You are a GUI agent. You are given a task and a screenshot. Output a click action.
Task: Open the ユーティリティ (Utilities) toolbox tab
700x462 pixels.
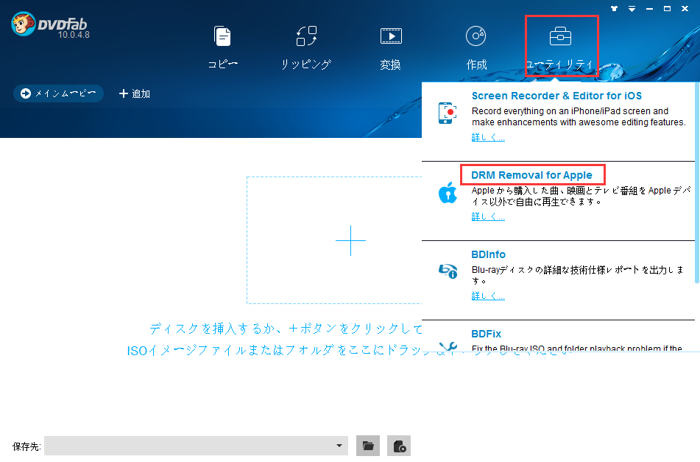[x=561, y=48]
